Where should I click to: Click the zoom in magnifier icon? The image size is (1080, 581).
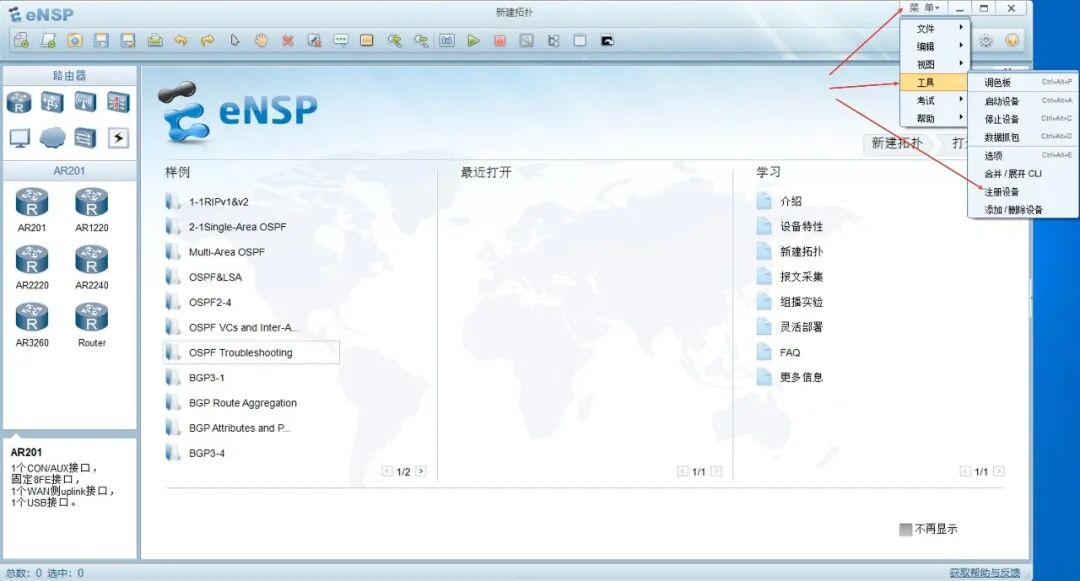[x=394, y=41]
